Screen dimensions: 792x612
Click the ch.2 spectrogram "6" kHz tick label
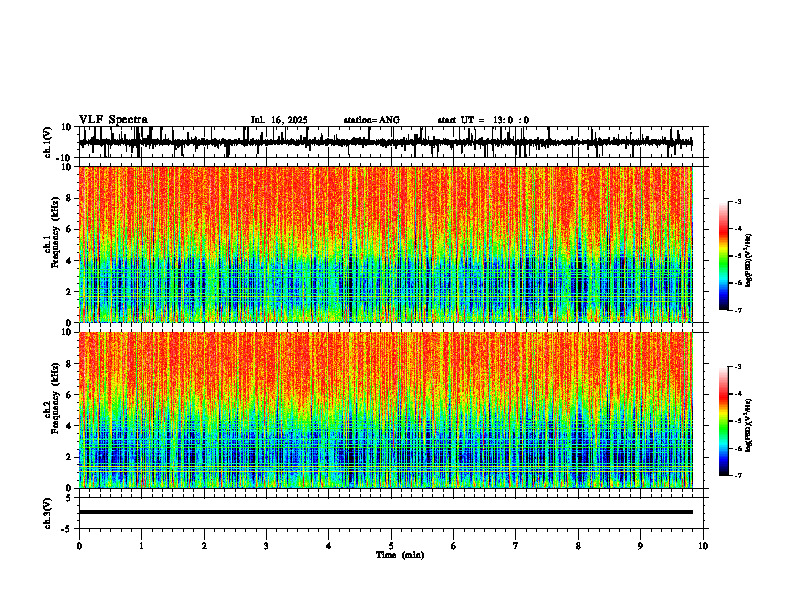click(69, 394)
